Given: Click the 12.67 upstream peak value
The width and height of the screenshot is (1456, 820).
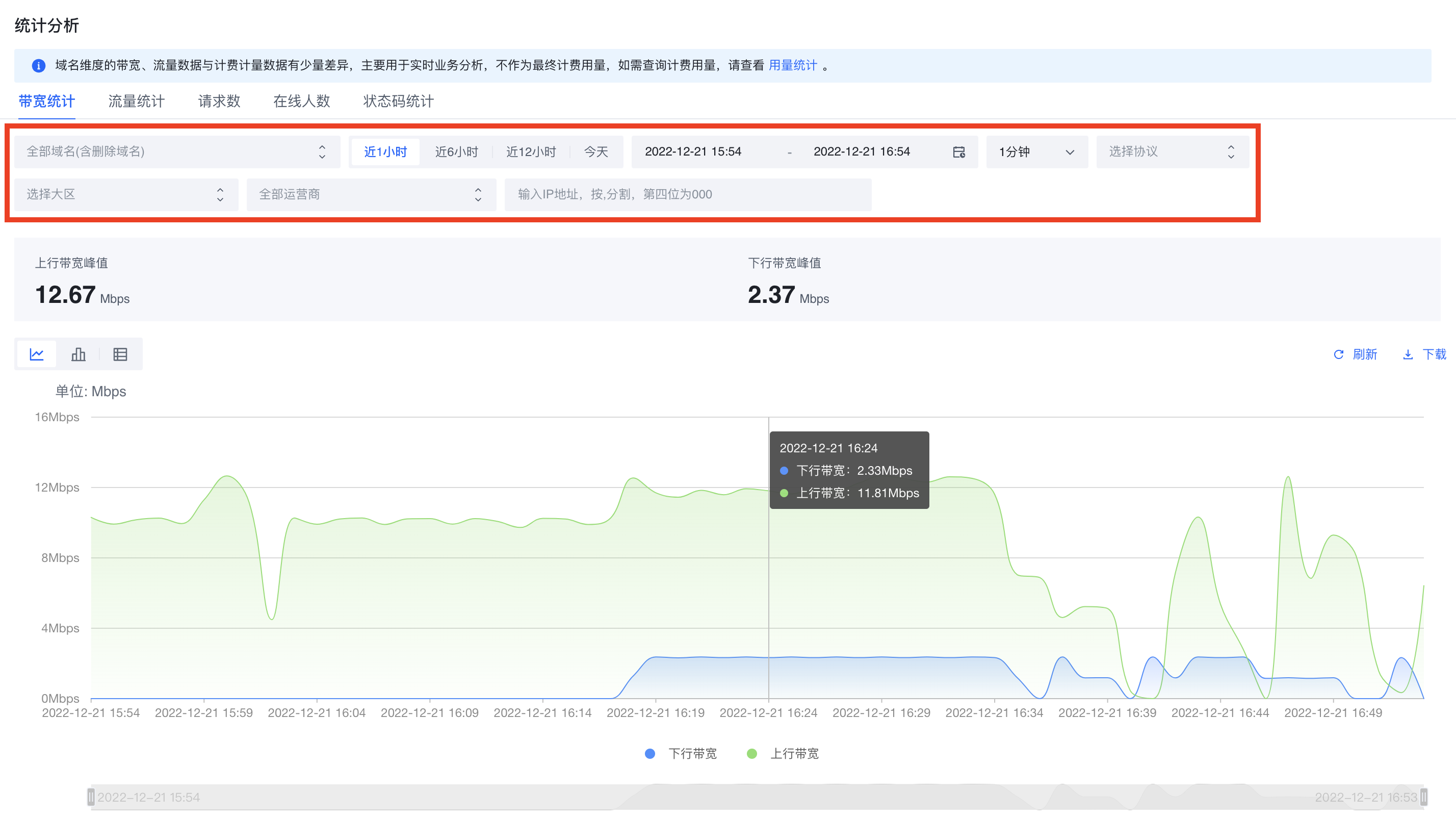Looking at the screenshot, I should click(65, 295).
